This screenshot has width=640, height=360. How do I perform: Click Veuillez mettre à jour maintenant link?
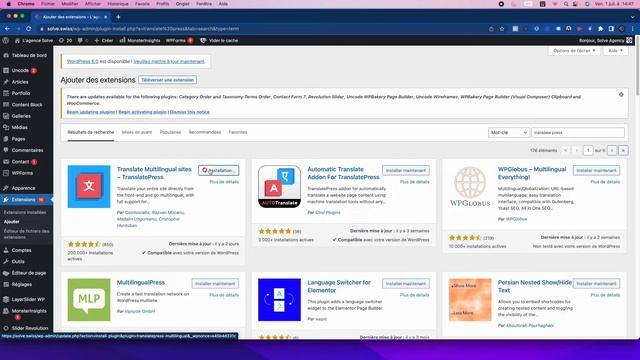click(169, 61)
